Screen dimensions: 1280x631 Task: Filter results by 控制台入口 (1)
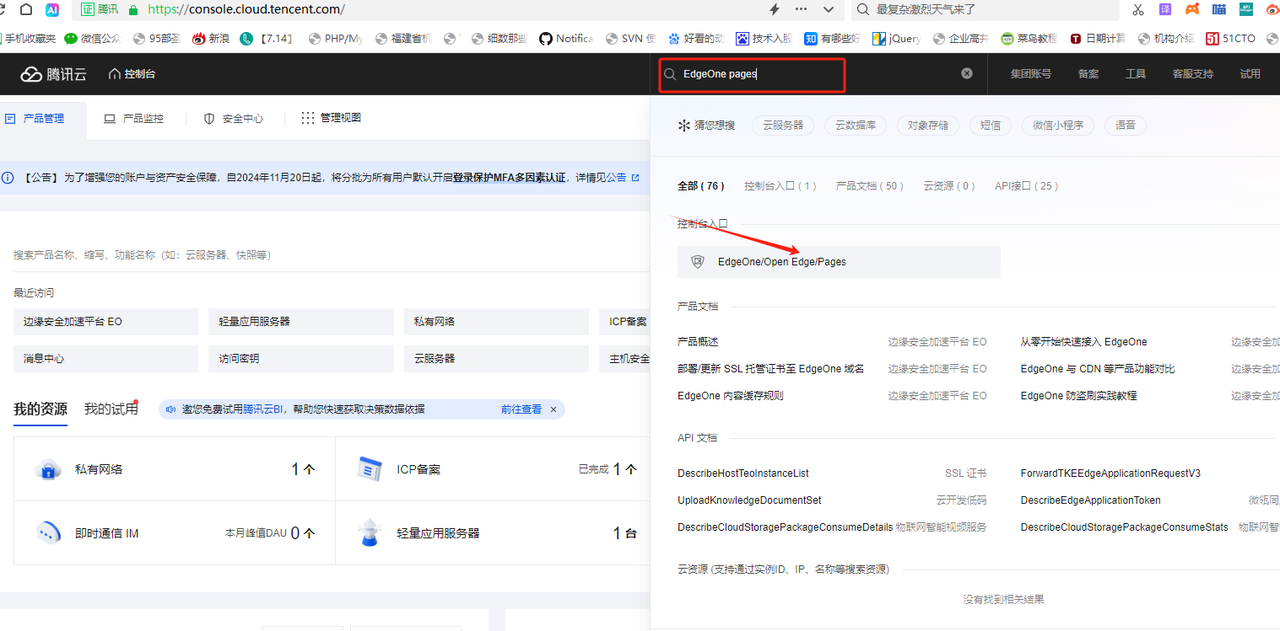pos(780,186)
